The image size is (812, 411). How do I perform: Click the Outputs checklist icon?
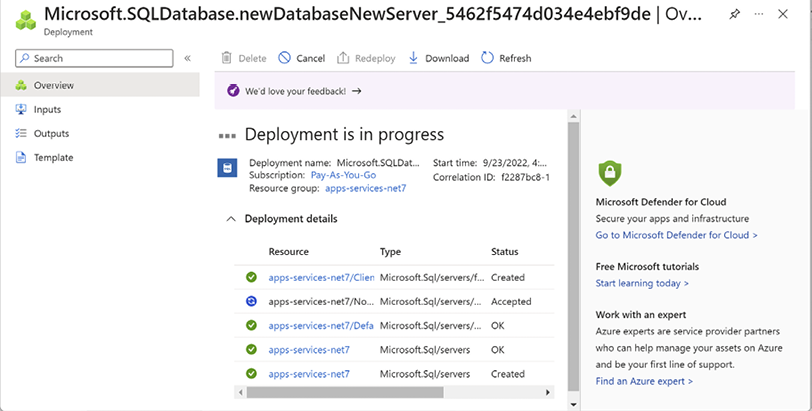[x=21, y=133]
